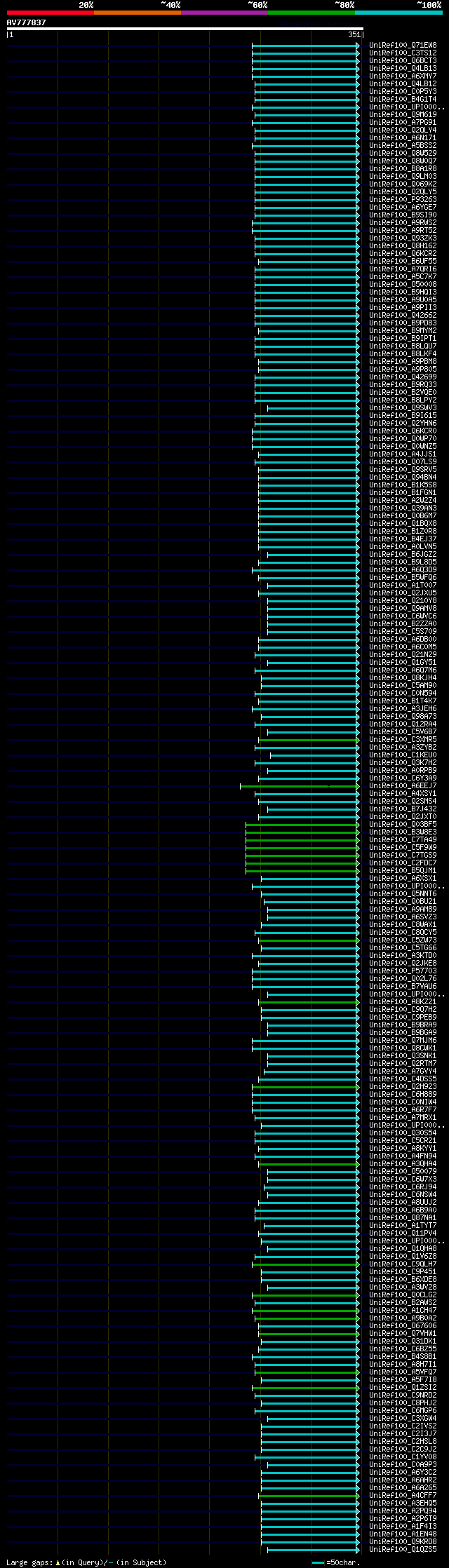Click the cyan ~100% identity legend segment
The image size is (449, 1568).
tap(398, 13)
